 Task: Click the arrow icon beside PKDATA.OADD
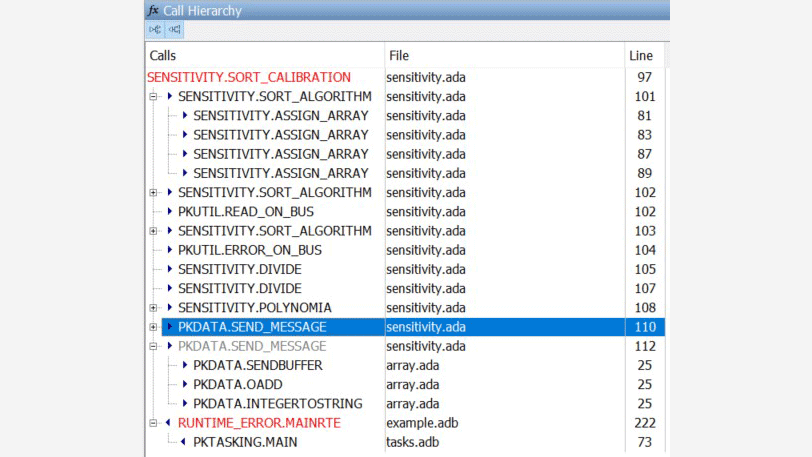click(184, 385)
